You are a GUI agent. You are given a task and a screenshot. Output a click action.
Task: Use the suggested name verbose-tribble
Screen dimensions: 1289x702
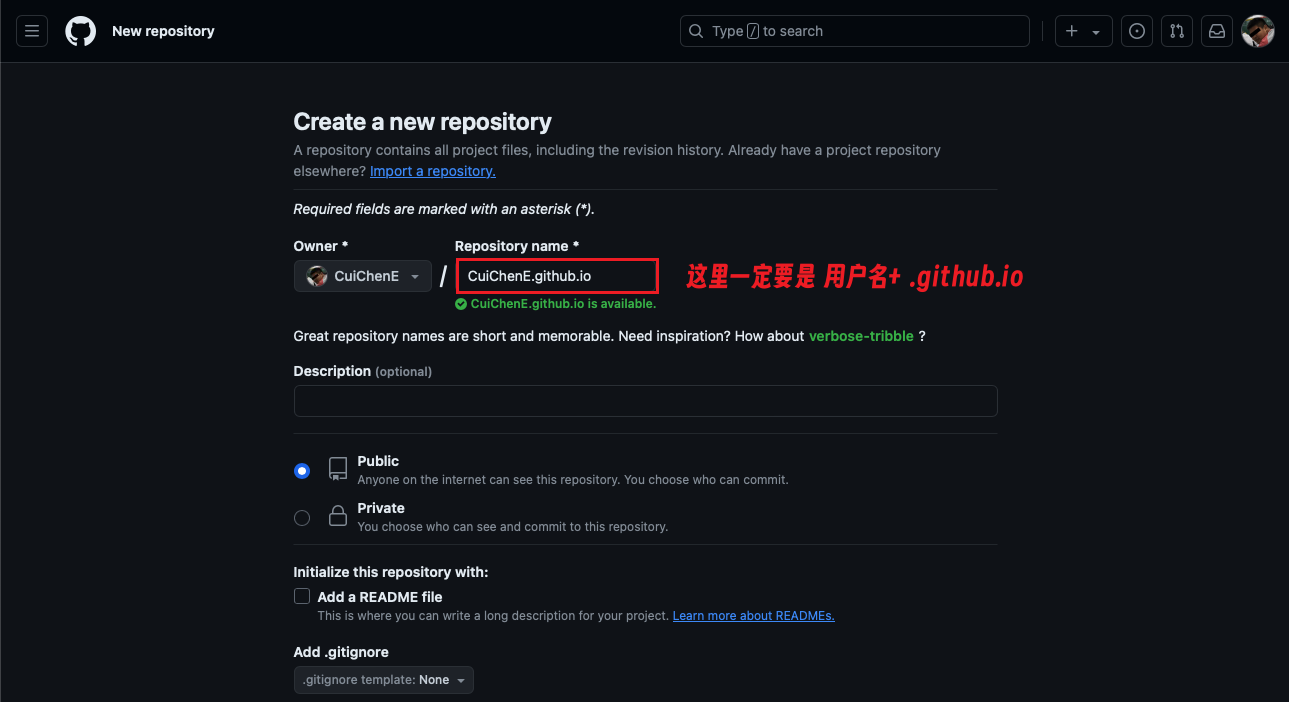point(861,336)
